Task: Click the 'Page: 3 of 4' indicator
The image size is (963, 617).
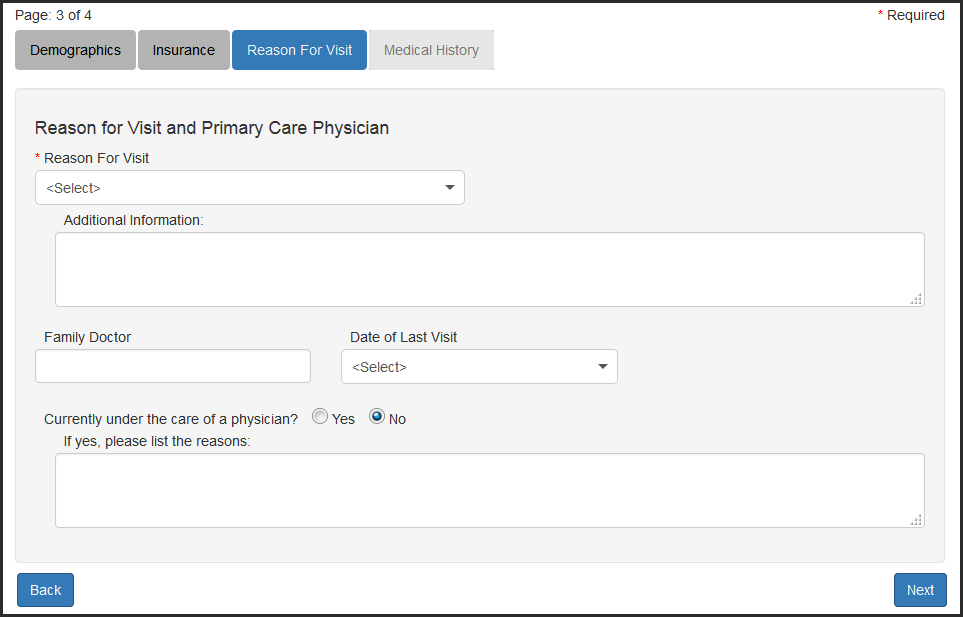Action: (54, 15)
